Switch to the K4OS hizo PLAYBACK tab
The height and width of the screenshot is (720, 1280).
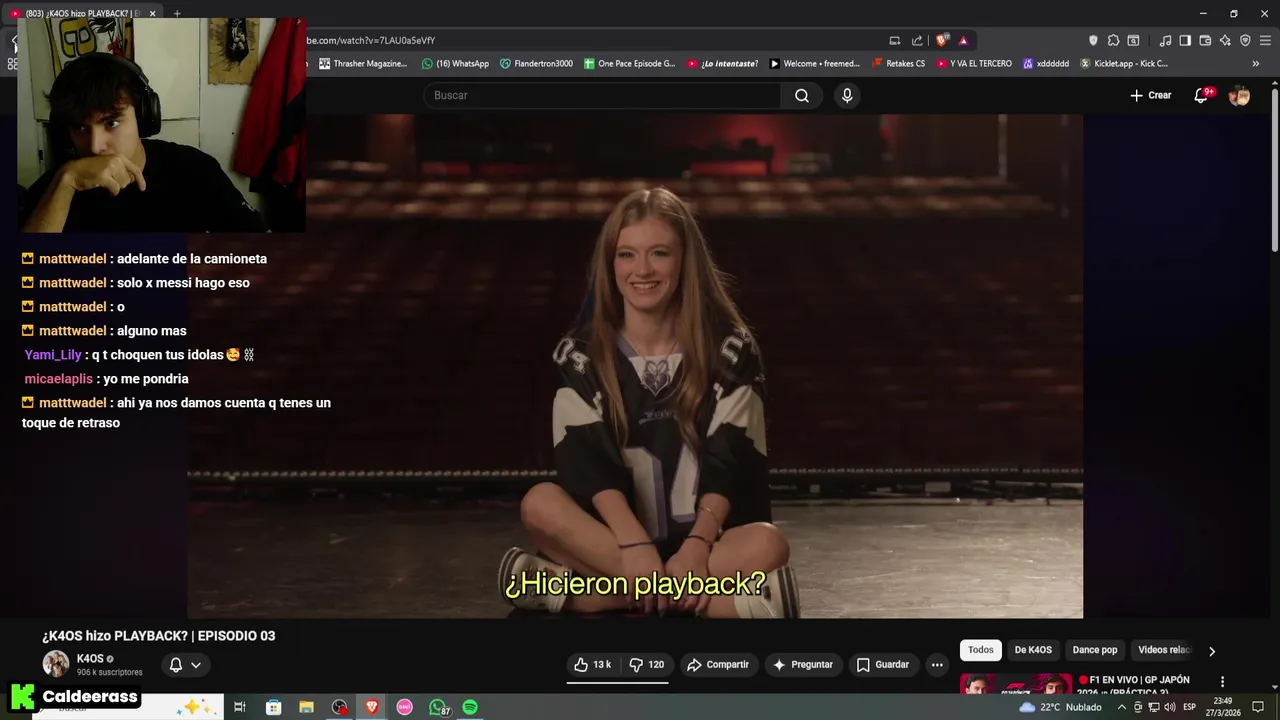click(80, 13)
